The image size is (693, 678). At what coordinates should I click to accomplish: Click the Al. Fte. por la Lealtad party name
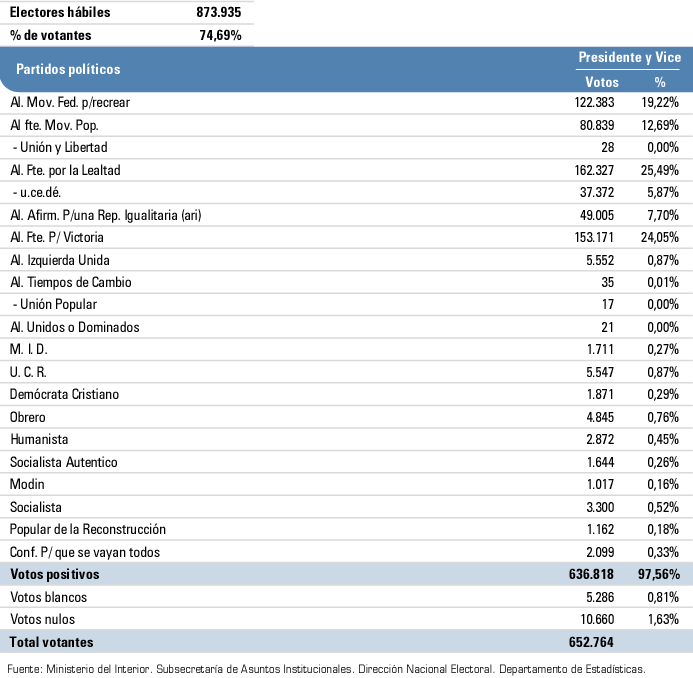65,170
